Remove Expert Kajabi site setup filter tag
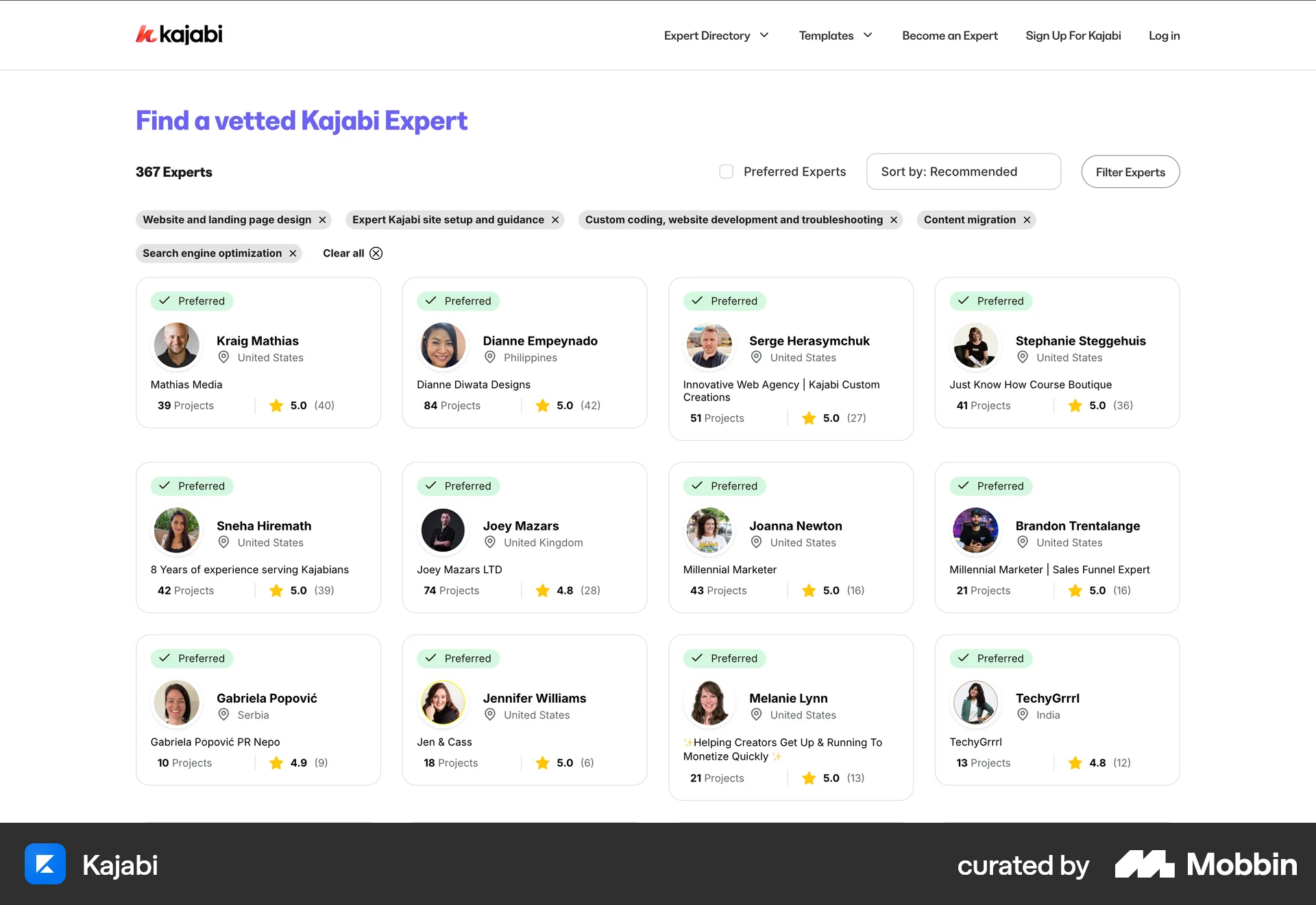The image size is (1316, 905). (x=555, y=220)
